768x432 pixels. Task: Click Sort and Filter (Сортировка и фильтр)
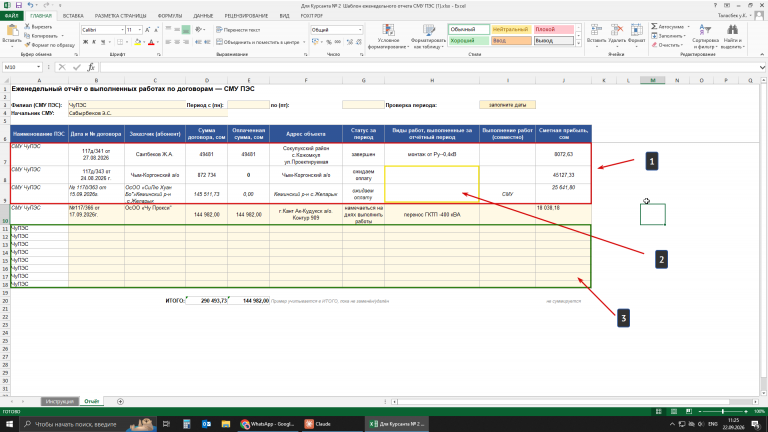(x=705, y=37)
